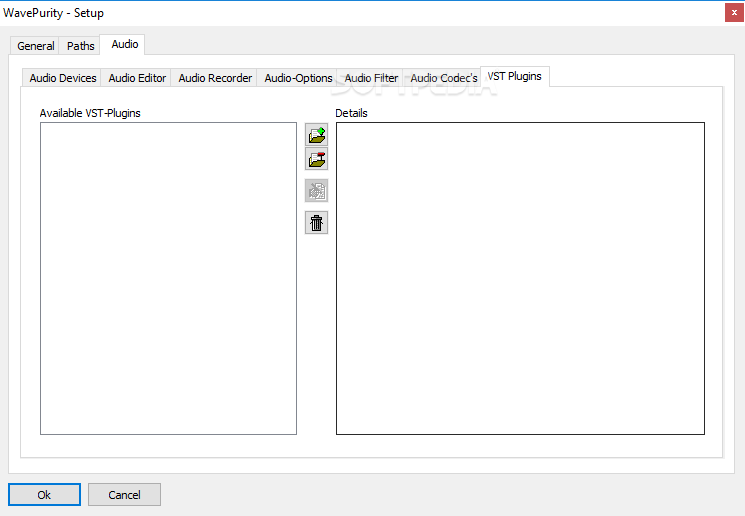Add a VST plugin folder
The image size is (745, 516).
click(x=316, y=134)
